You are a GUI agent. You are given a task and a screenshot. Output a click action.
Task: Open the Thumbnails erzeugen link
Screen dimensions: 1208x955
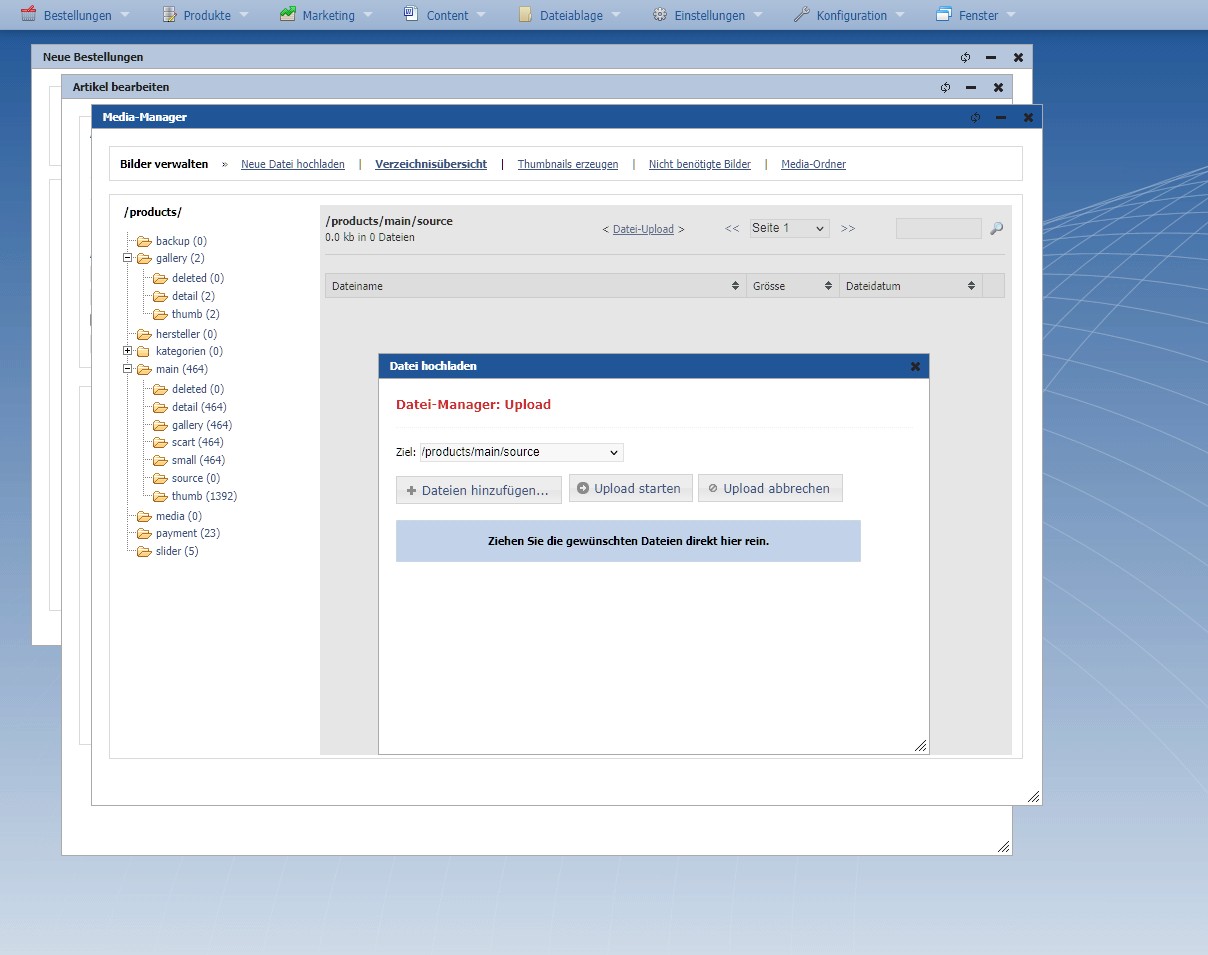(x=567, y=164)
